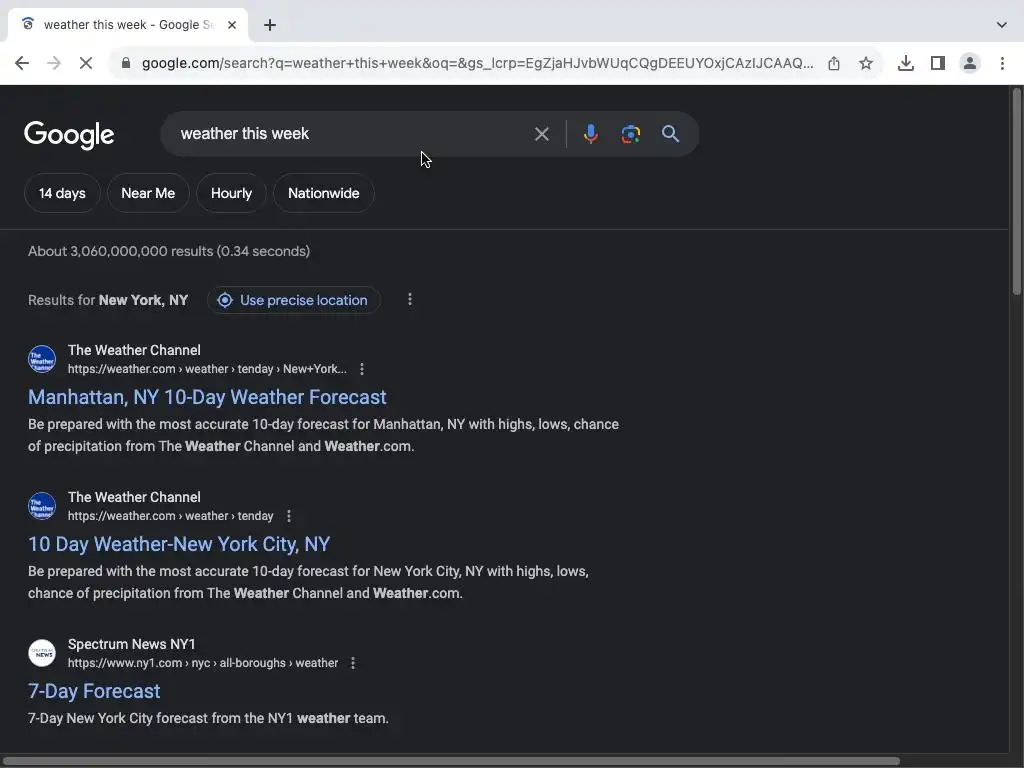
Task: Click the Spectrum News NY1 site name
Action: 131,644
